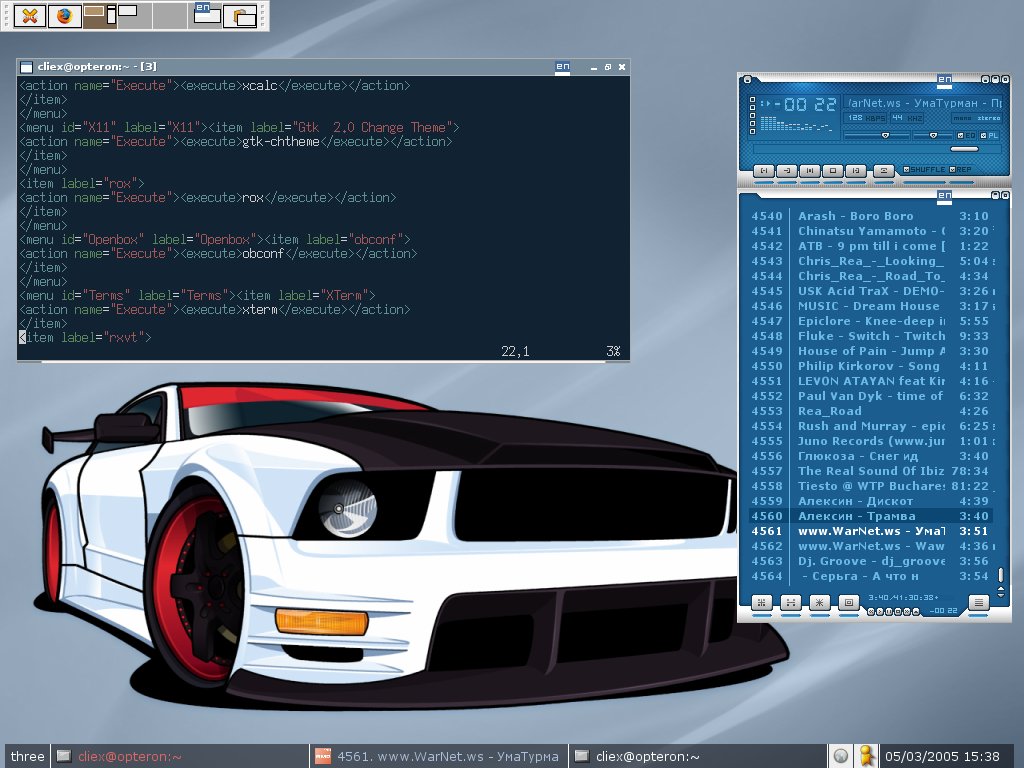Click the round system tray icon in taskbar
The width and height of the screenshot is (1024, 768).
(840, 756)
